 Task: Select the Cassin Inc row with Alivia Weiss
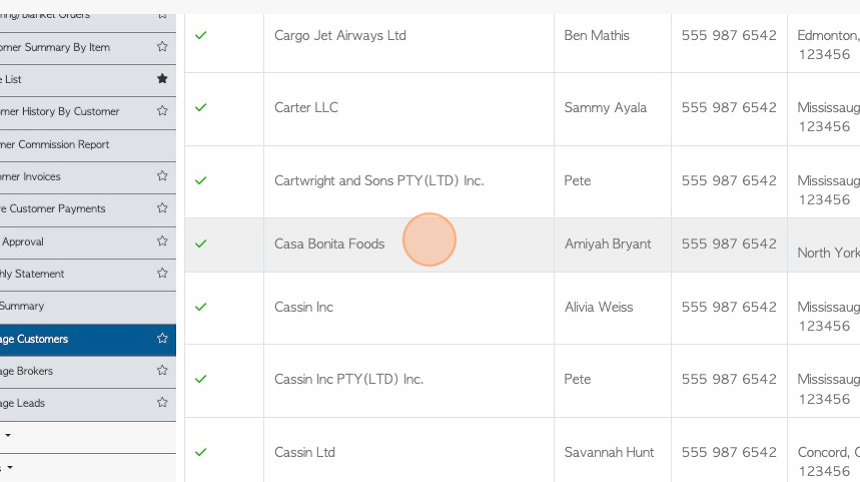pyautogui.click(x=522, y=308)
